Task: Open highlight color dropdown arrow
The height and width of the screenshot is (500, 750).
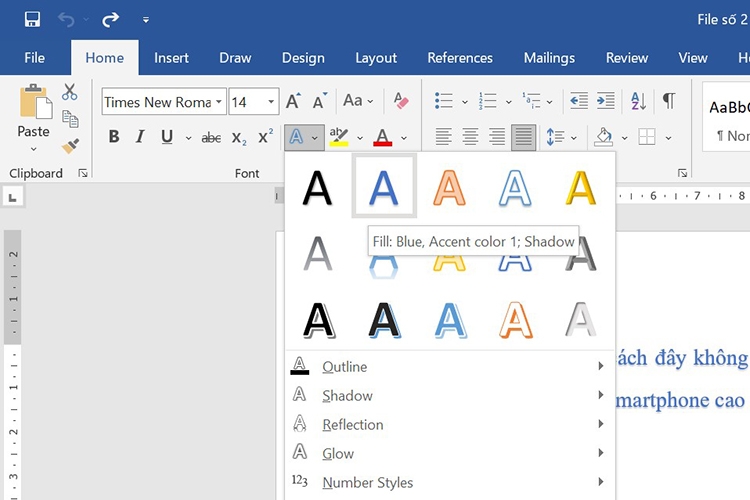Action: pyautogui.click(x=360, y=138)
